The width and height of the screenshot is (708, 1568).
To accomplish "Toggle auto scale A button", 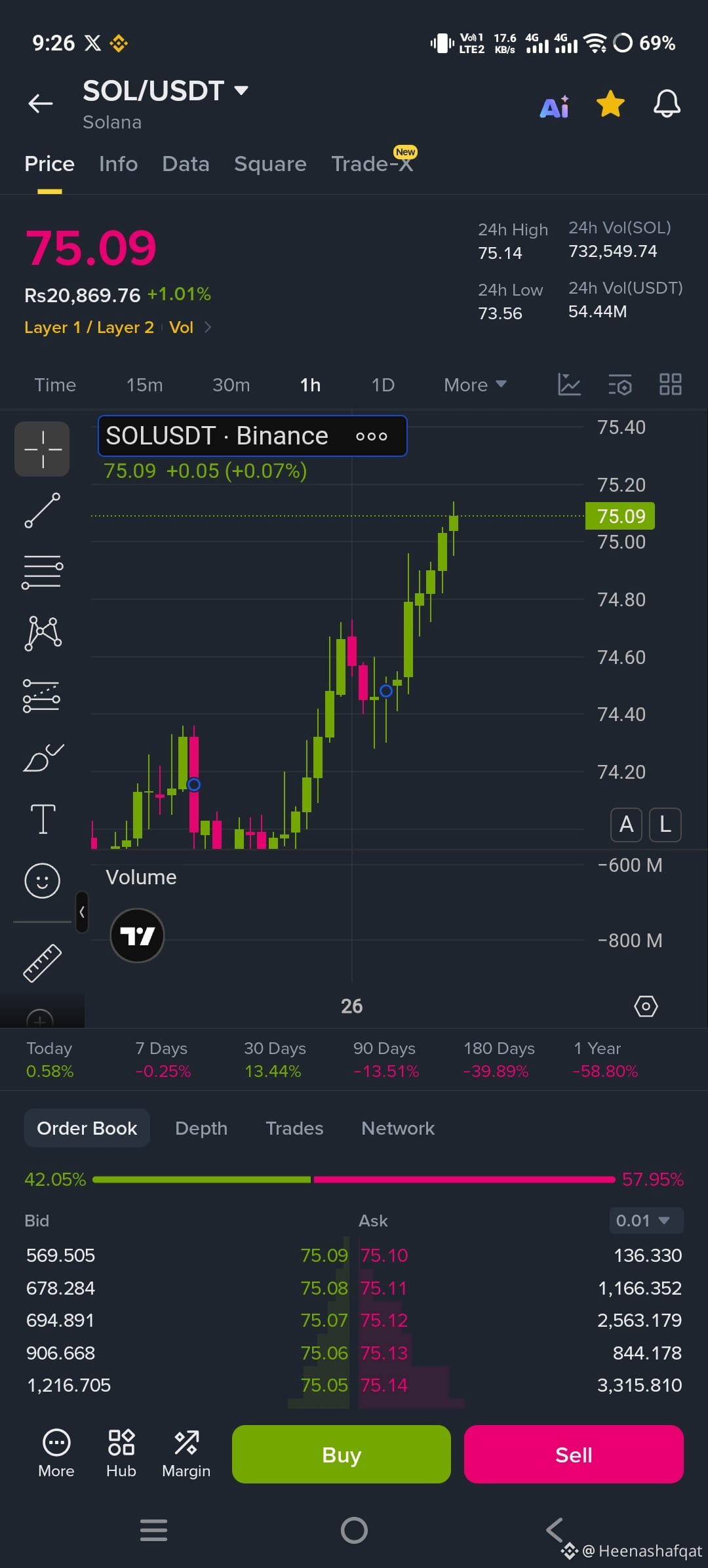I will click(x=627, y=824).
